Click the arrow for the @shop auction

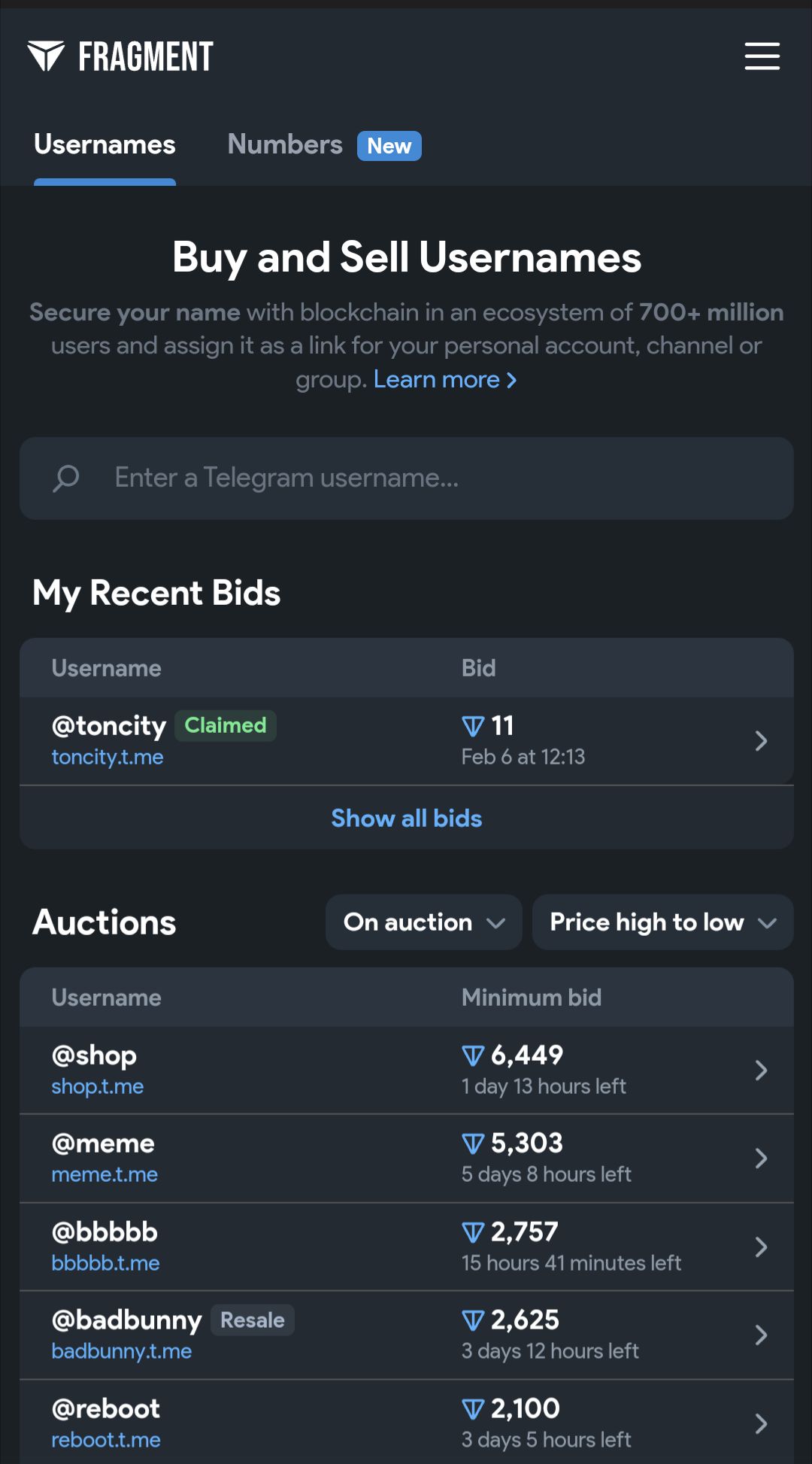(761, 1071)
